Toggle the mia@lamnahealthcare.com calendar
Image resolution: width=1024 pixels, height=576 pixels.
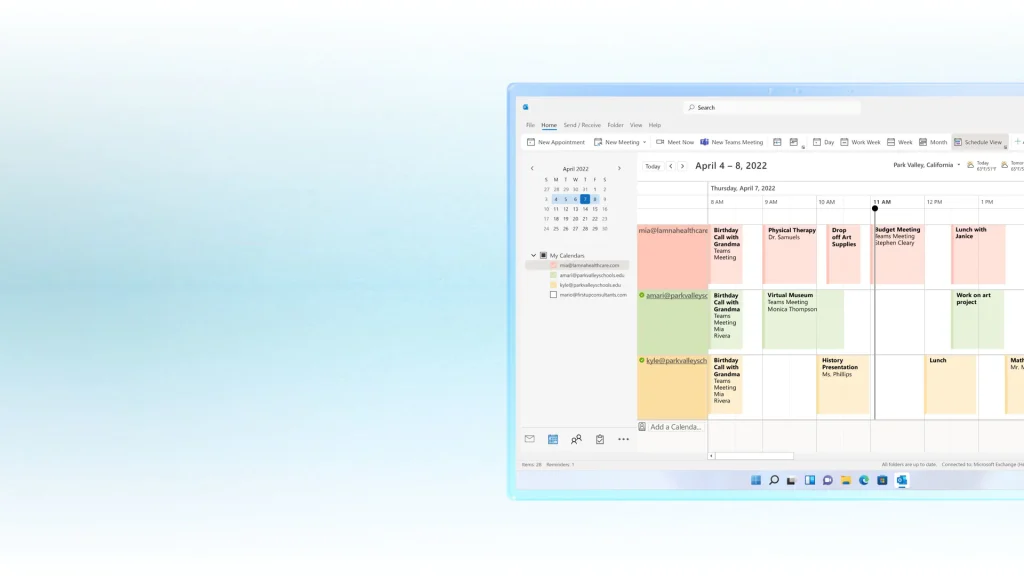point(553,265)
